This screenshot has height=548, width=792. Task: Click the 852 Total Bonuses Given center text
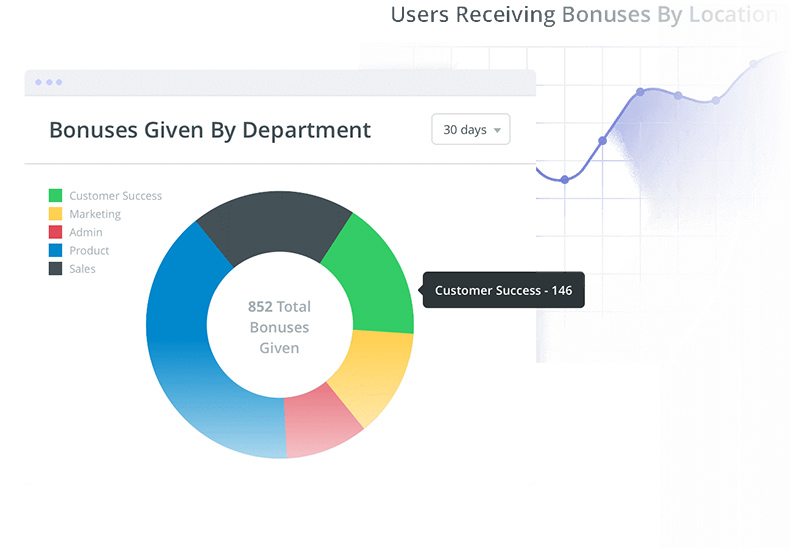279,327
